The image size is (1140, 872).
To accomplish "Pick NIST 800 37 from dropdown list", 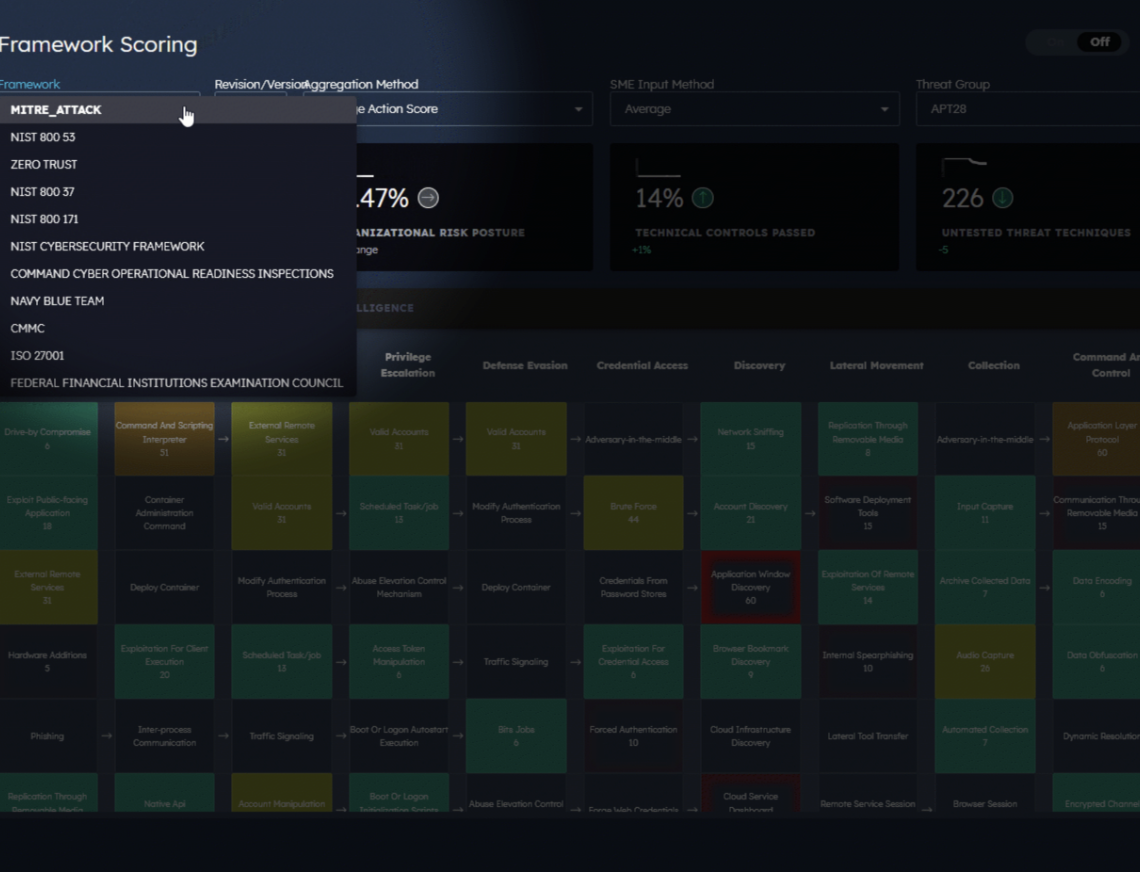I will click(x=178, y=192).
